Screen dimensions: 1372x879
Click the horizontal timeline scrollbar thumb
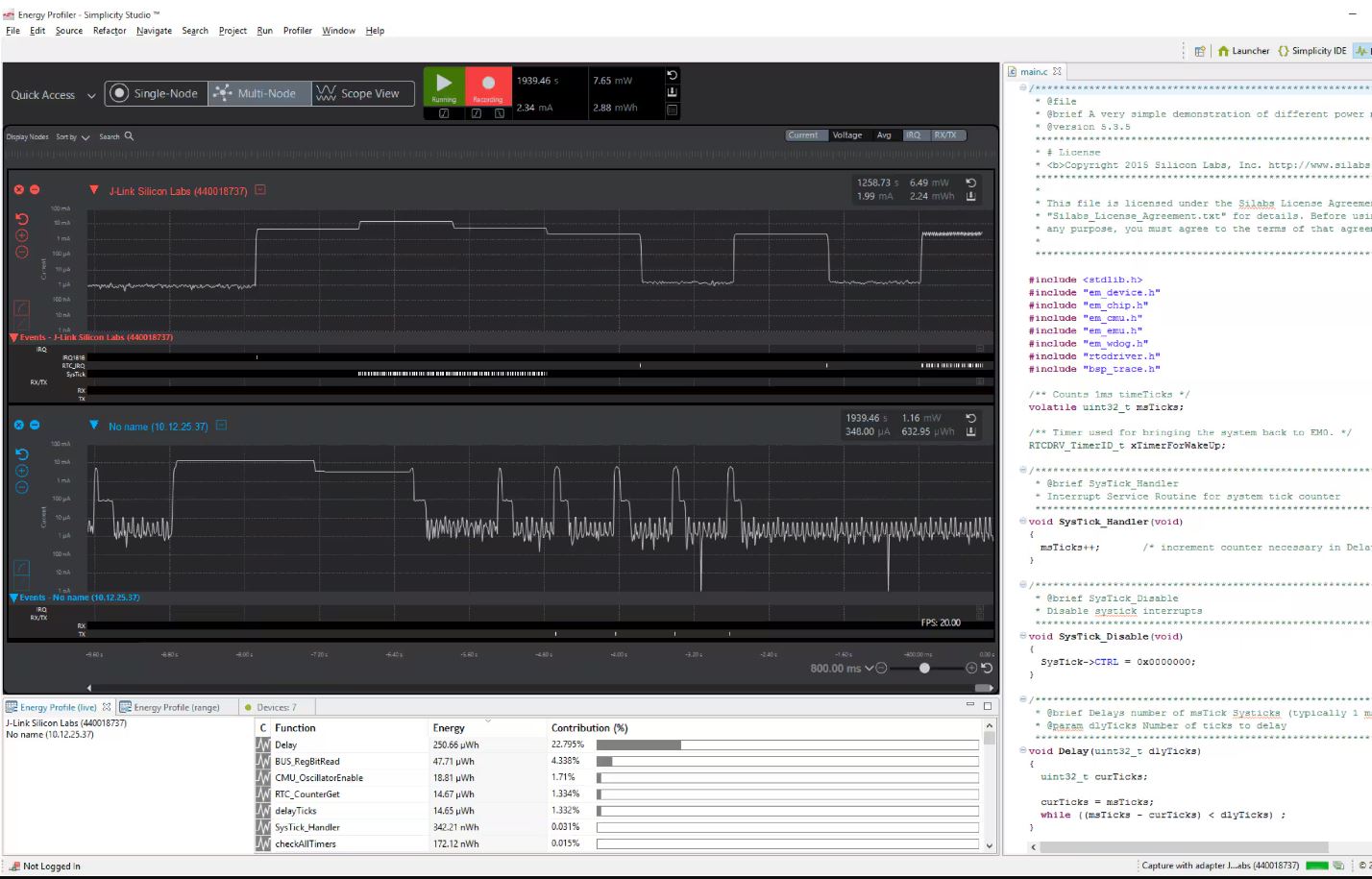click(983, 688)
